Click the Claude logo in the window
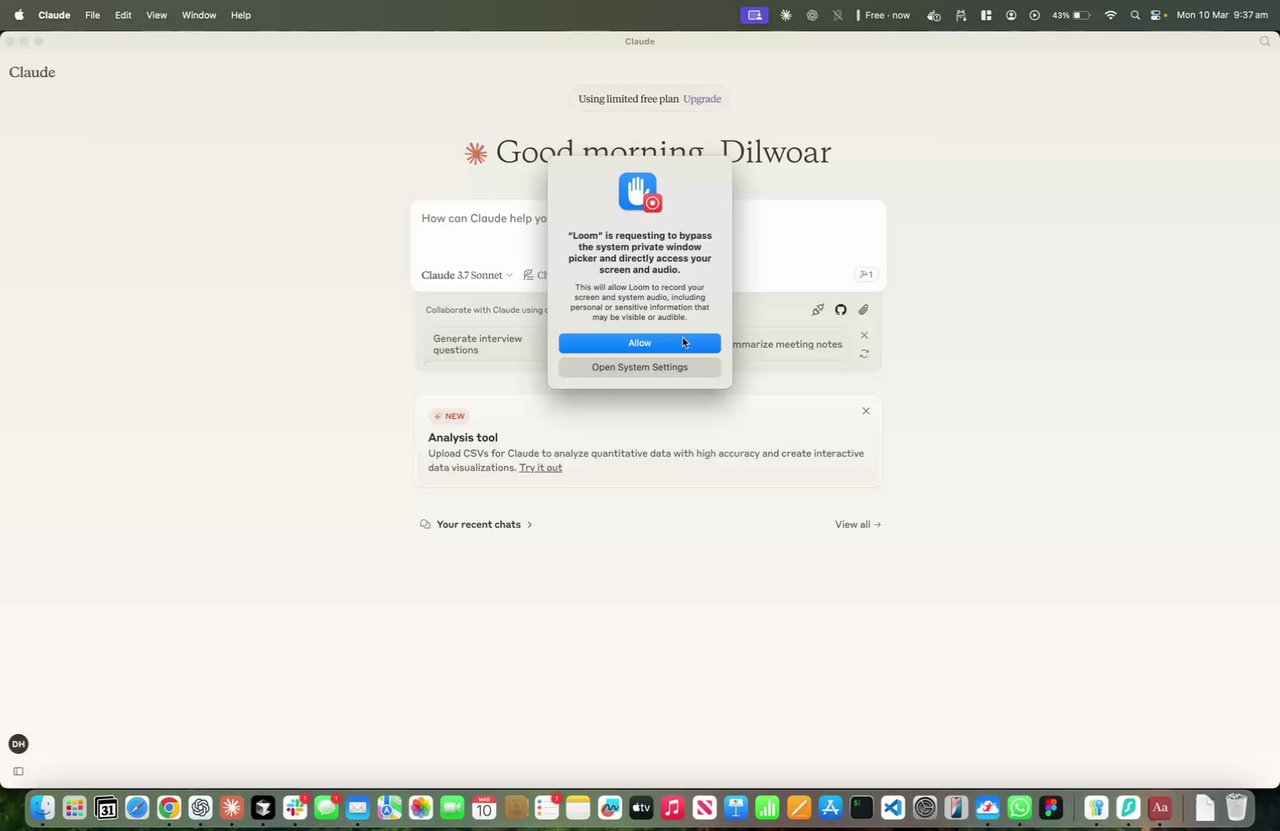This screenshot has width=1280, height=831. pyautogui.click(x=32, y=72)
